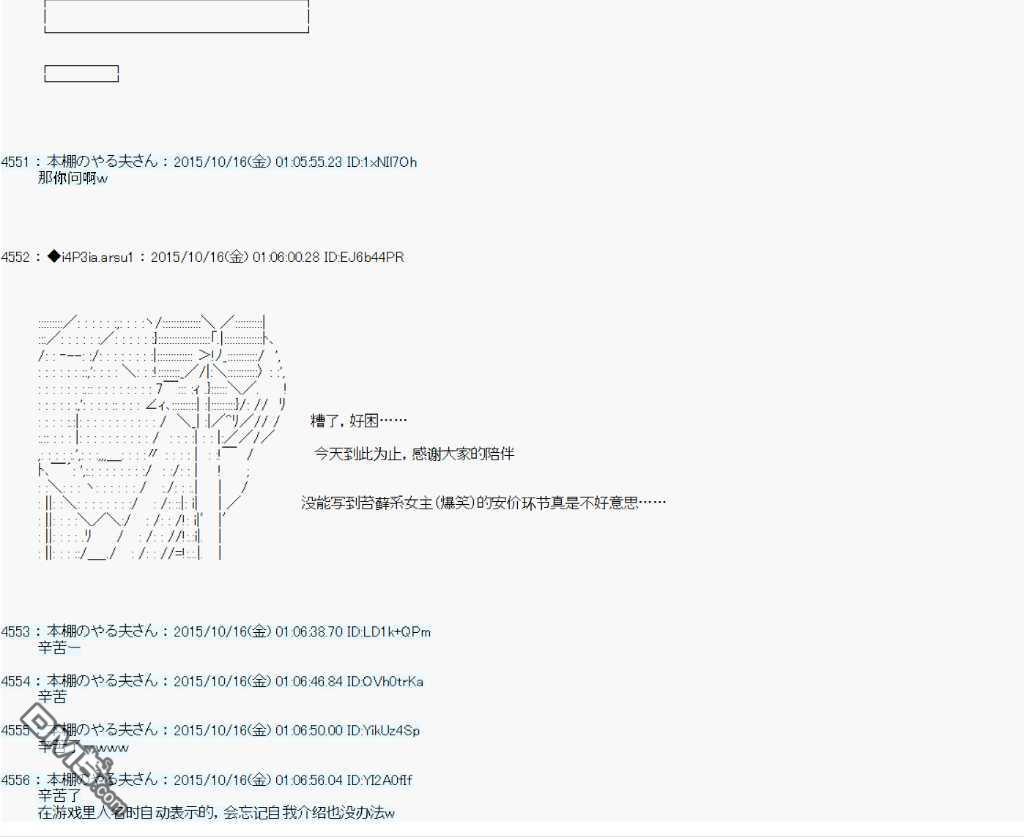Click the 01:06:56.04 timestamp on post 4556

pyautogui.click(x=308, y=779)
